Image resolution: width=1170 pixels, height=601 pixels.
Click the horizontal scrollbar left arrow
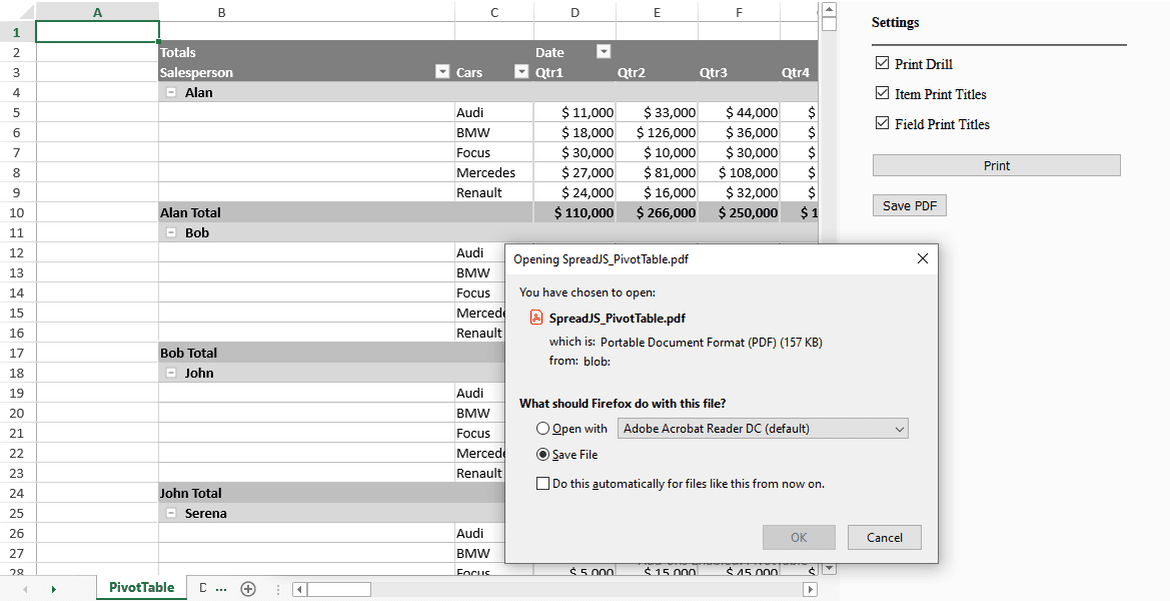click(297, 589)
